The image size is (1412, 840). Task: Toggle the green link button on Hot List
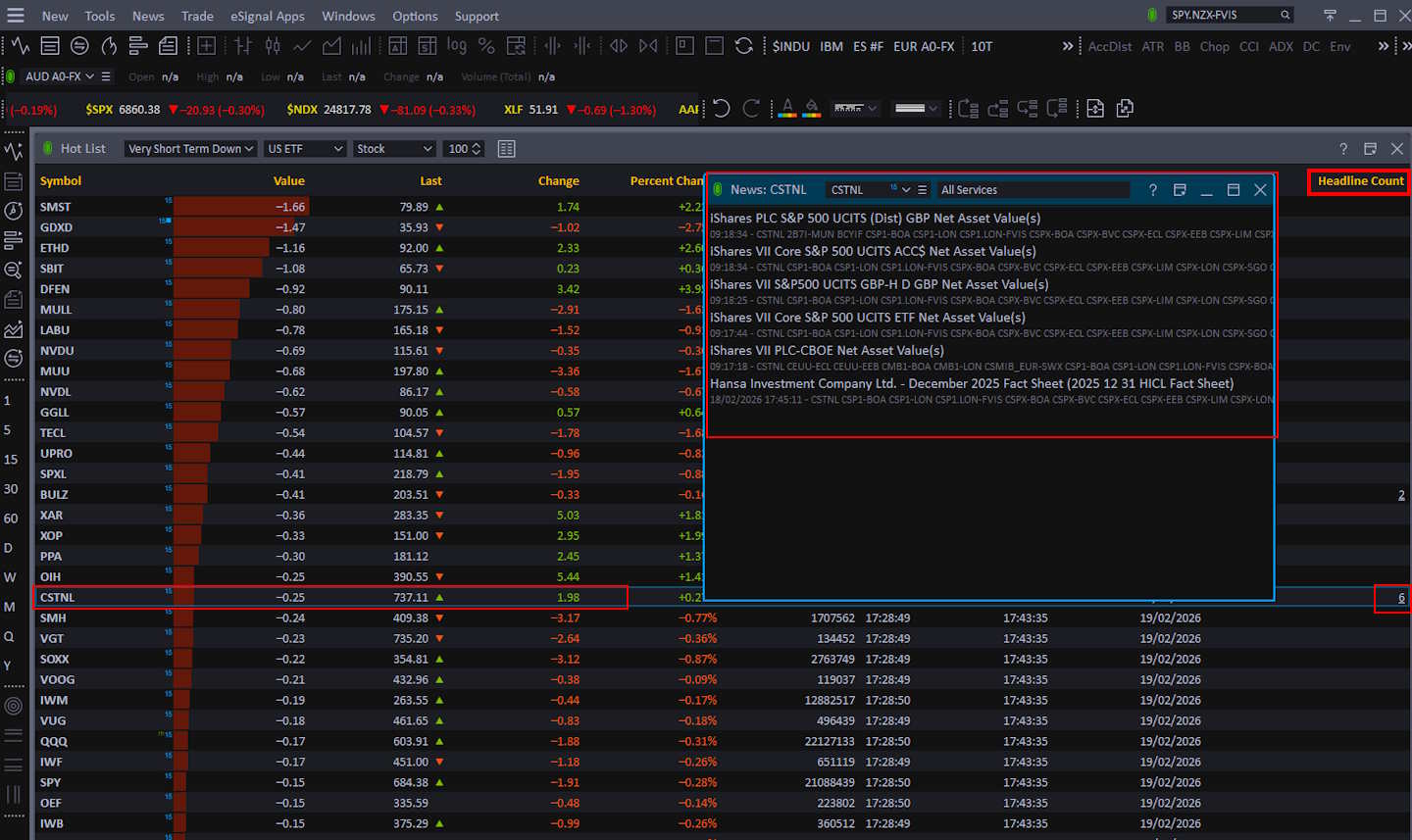point(47,149)
